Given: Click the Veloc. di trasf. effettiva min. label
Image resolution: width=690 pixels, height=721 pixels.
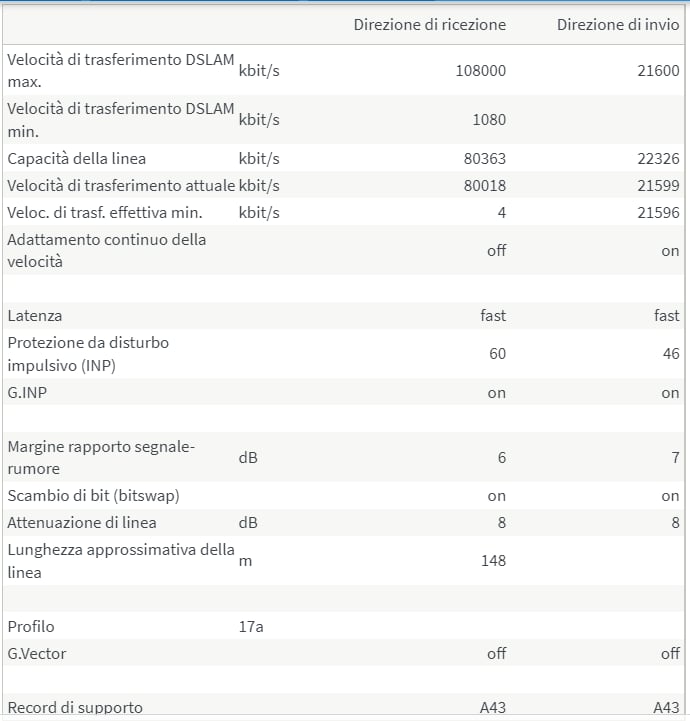Looking at the screenshot, I should pos(105,212).
